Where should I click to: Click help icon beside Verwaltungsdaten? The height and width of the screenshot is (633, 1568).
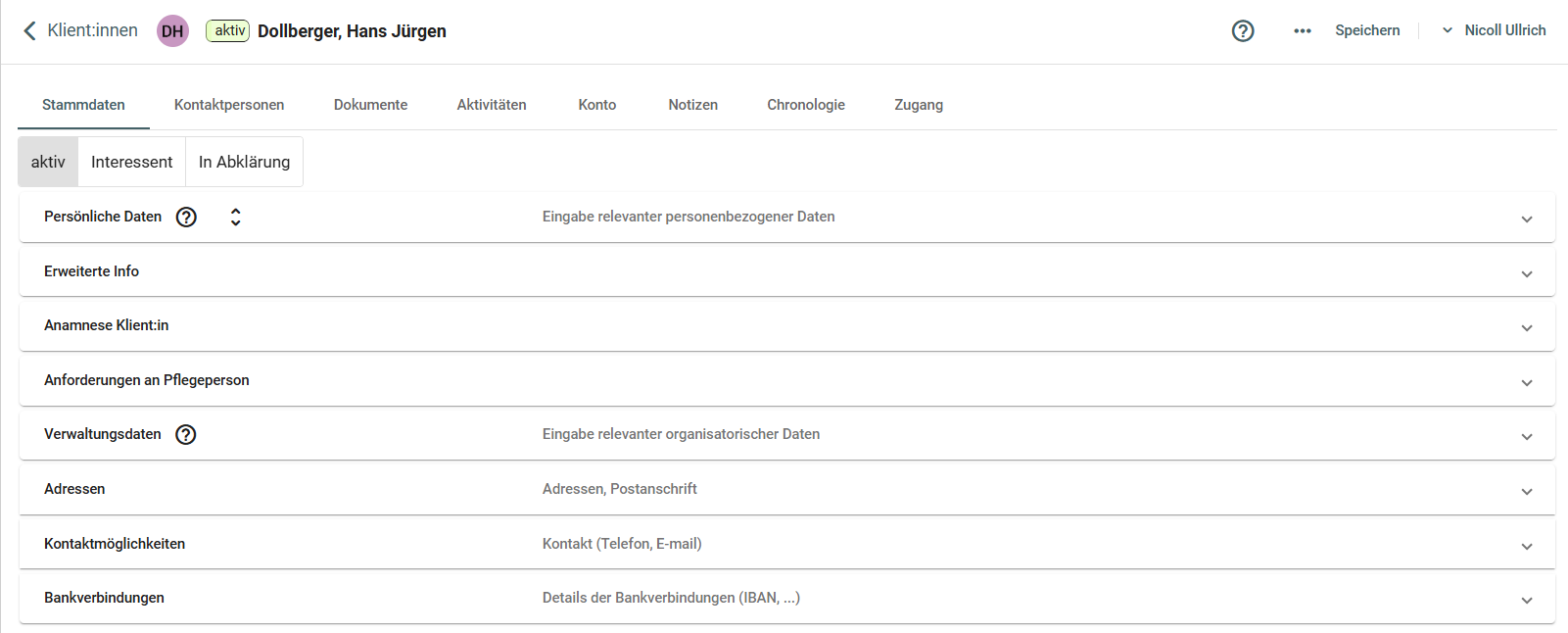[x=186, y=435]
